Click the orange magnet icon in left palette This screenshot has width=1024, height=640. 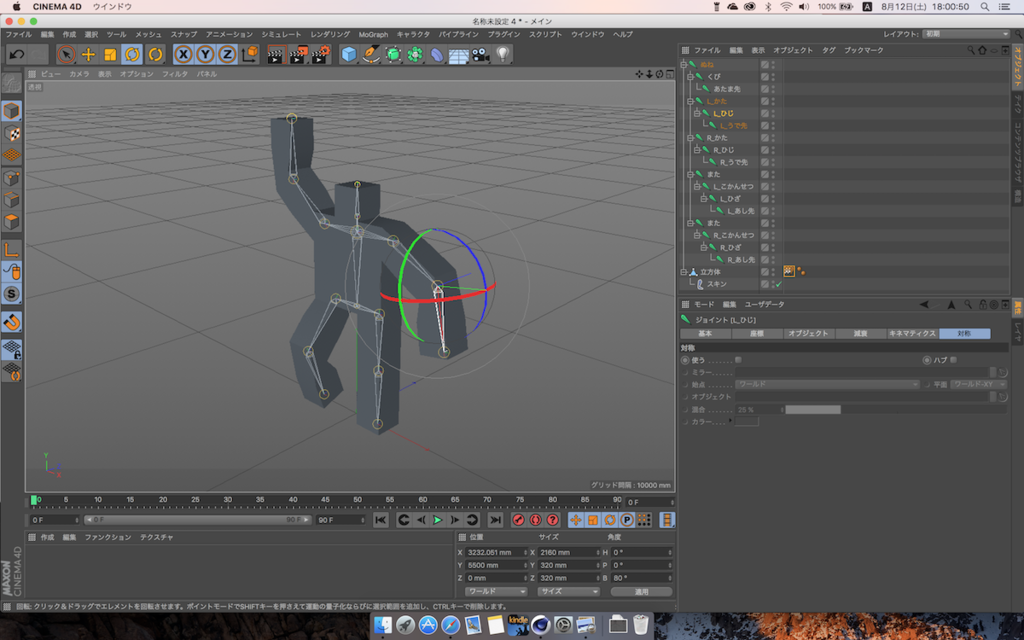[x=12, y=321]
